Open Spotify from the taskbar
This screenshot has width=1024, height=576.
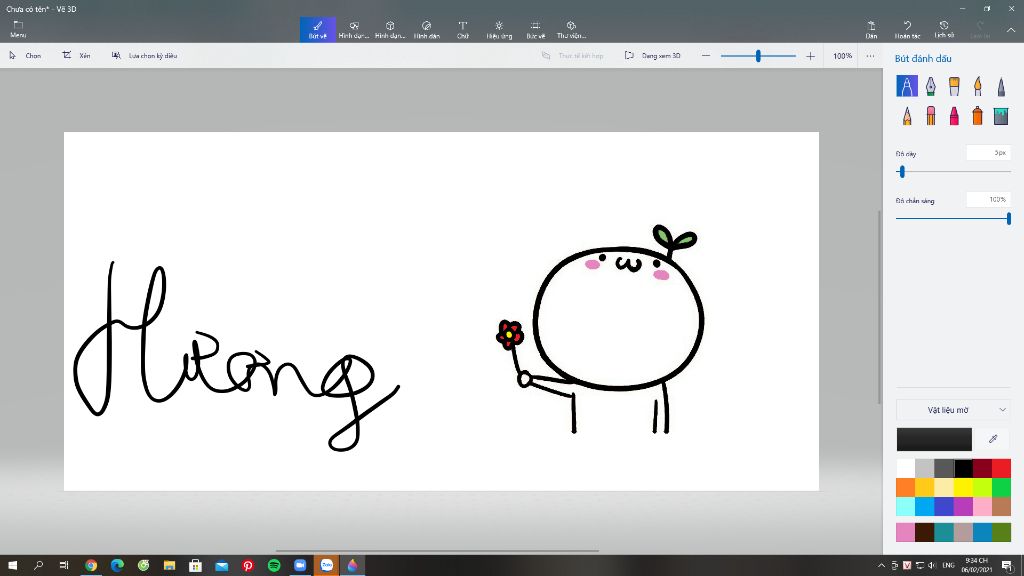point(274,566)
